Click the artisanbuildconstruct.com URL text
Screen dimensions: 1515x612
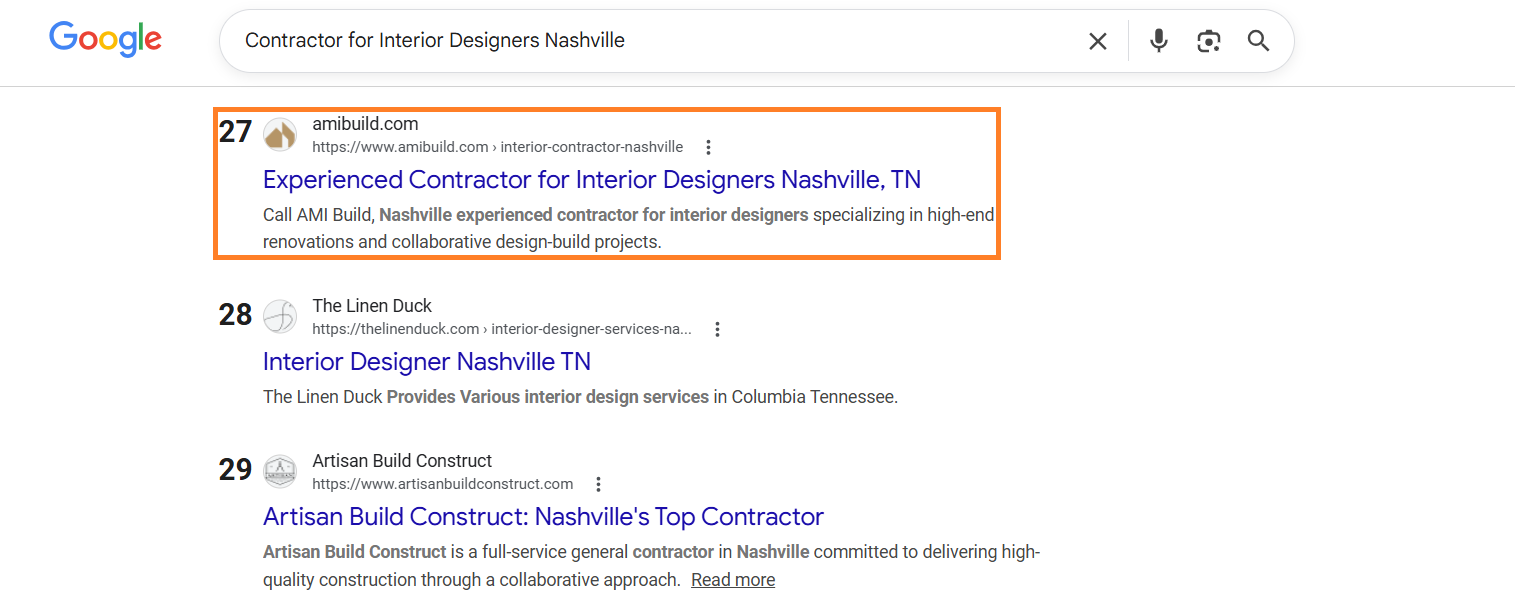coord(443,484)
